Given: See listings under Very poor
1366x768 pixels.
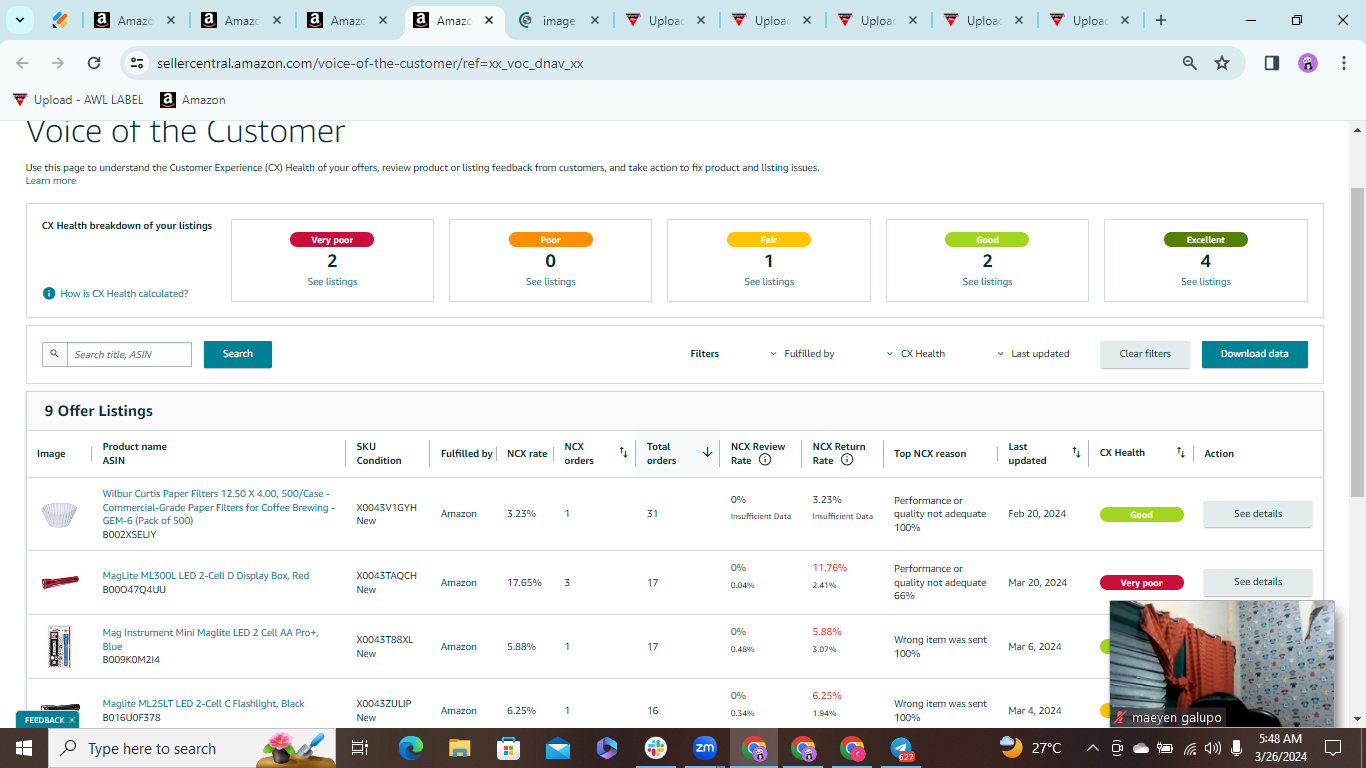Looking at the screenshot, I should [332, 282].
